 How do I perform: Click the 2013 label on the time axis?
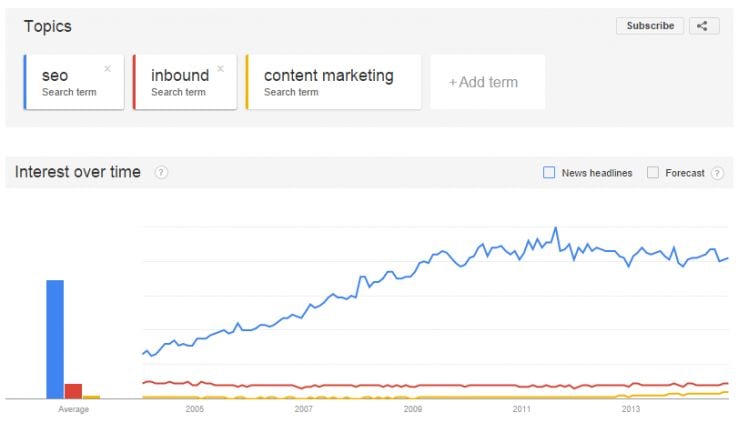point(631,409)
